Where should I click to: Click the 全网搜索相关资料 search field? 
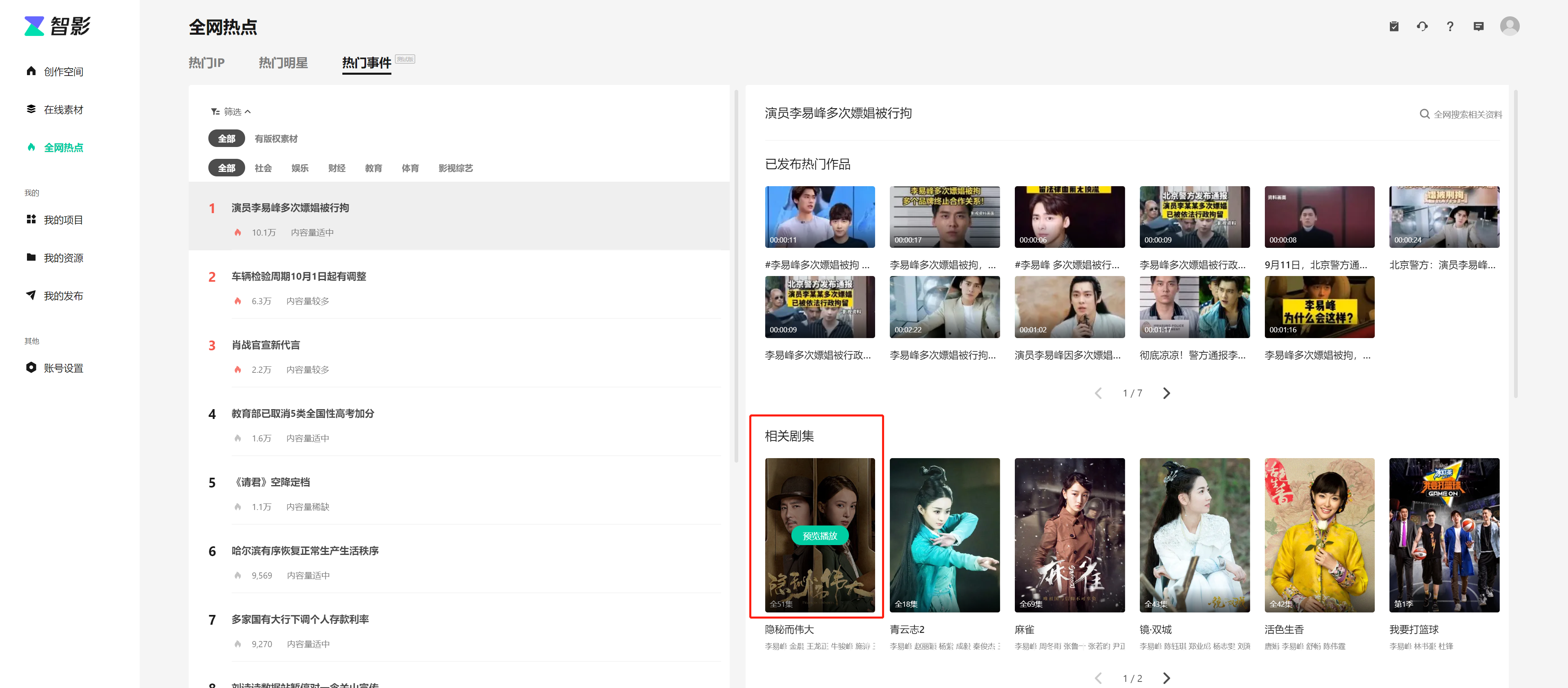point(1461,114)
